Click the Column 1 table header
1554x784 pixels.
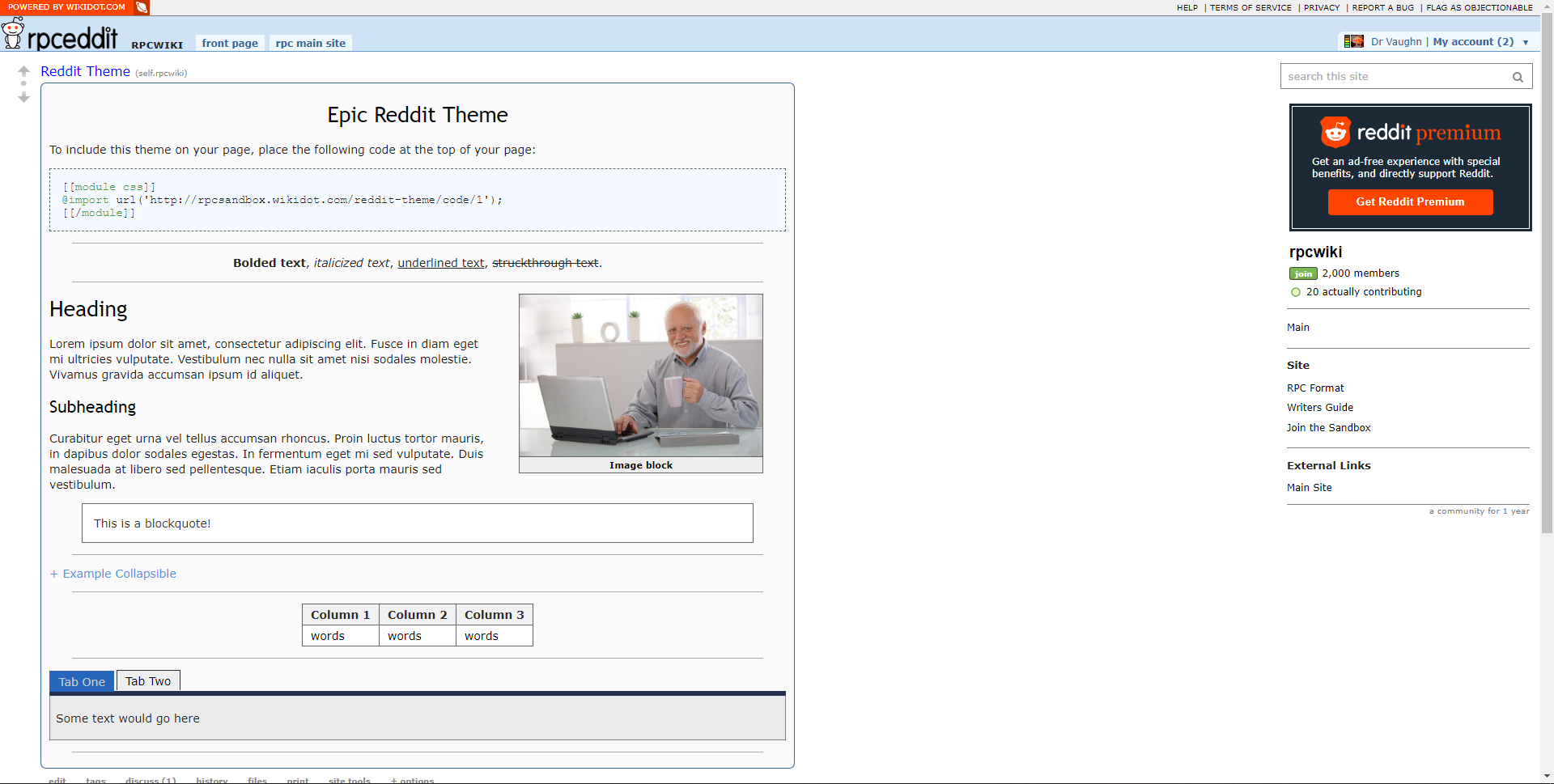[341, 615]
